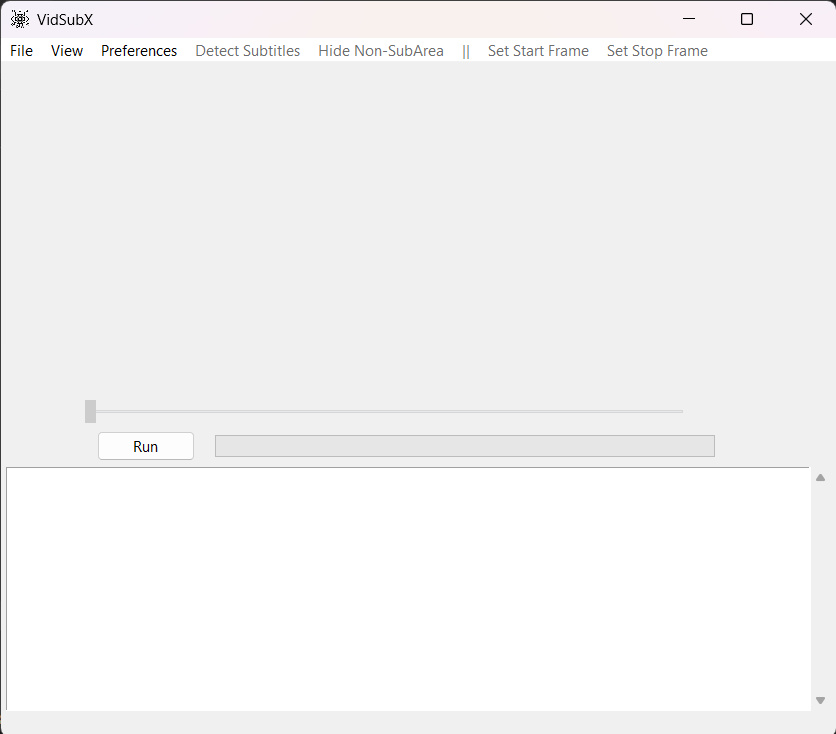836x734 pixels.
Task: Set the stop frame for subtitle extraction
Action: tap(657, 51)
